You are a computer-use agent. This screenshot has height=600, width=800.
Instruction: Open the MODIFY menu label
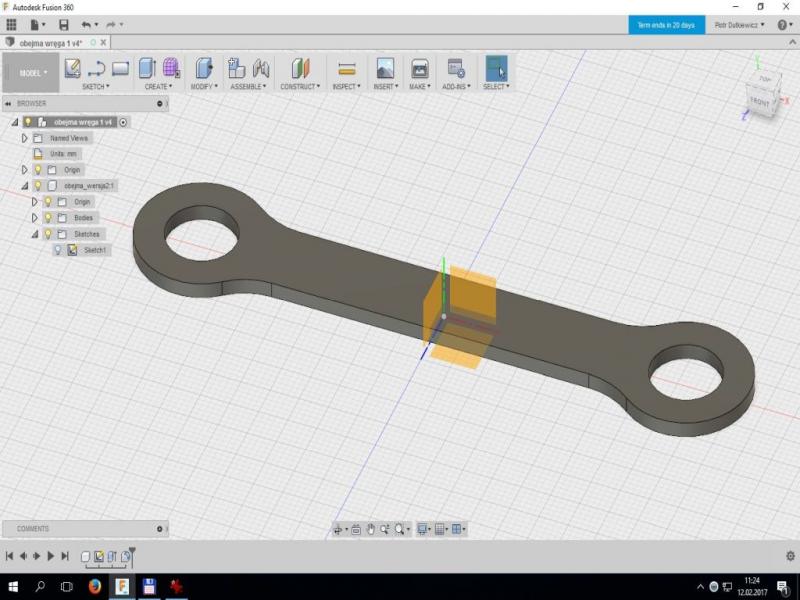coord(204,87)
